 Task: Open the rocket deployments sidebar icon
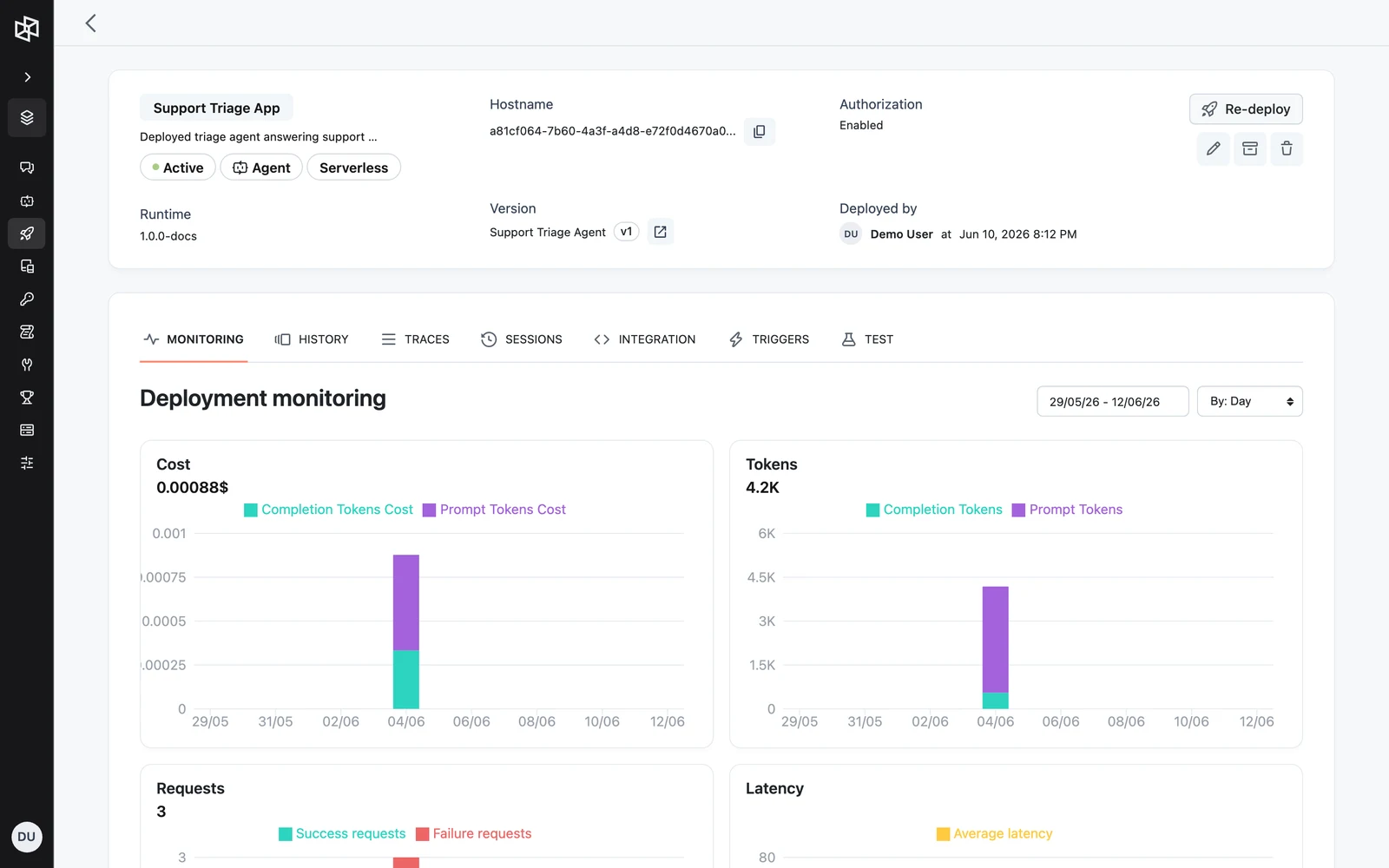point(27,233)
